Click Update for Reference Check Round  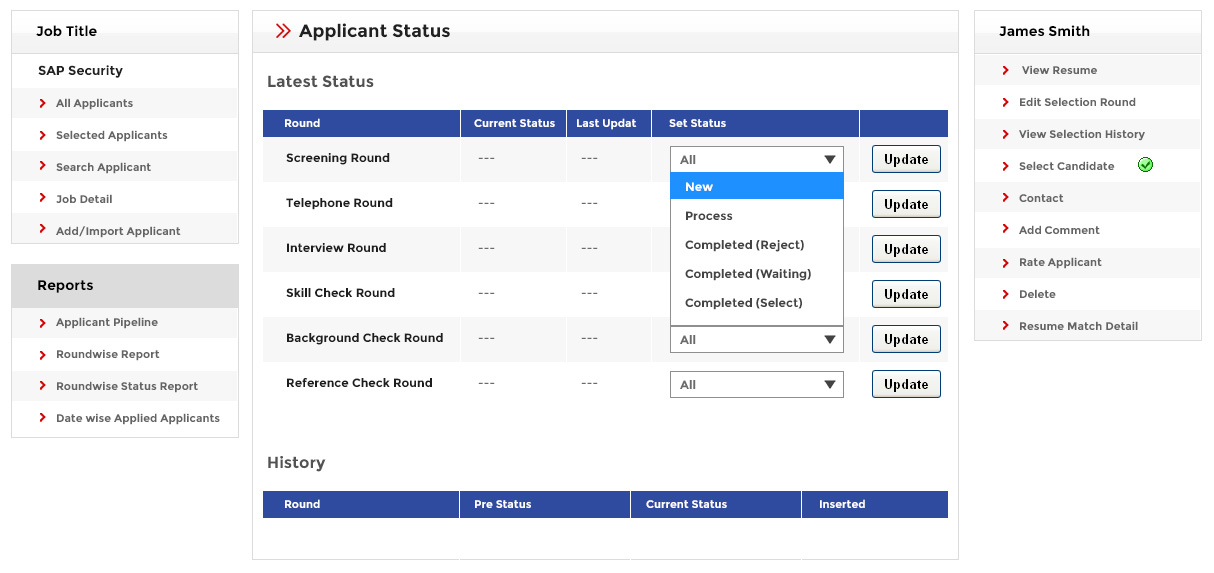point(906,384)
